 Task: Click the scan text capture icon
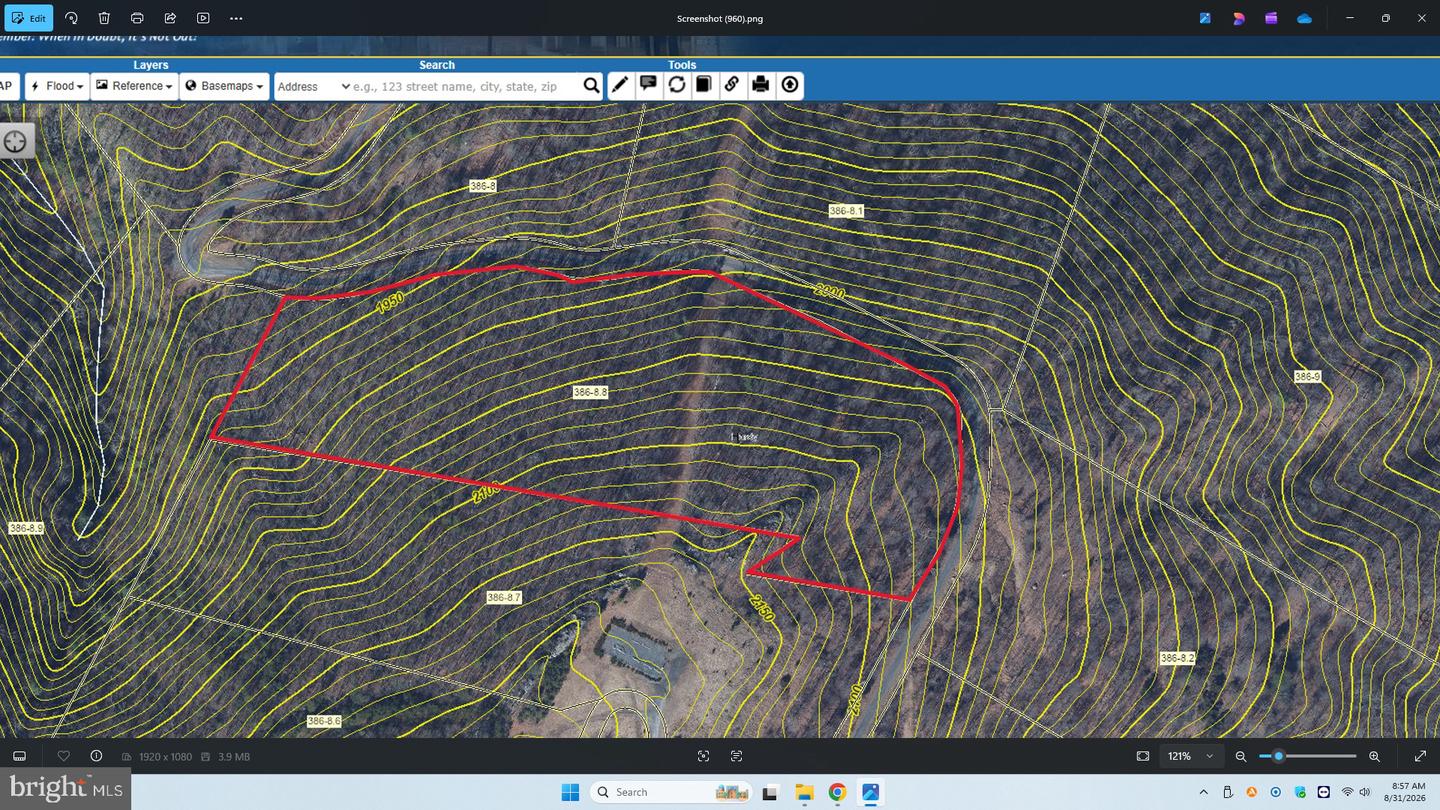click(703, 756)
